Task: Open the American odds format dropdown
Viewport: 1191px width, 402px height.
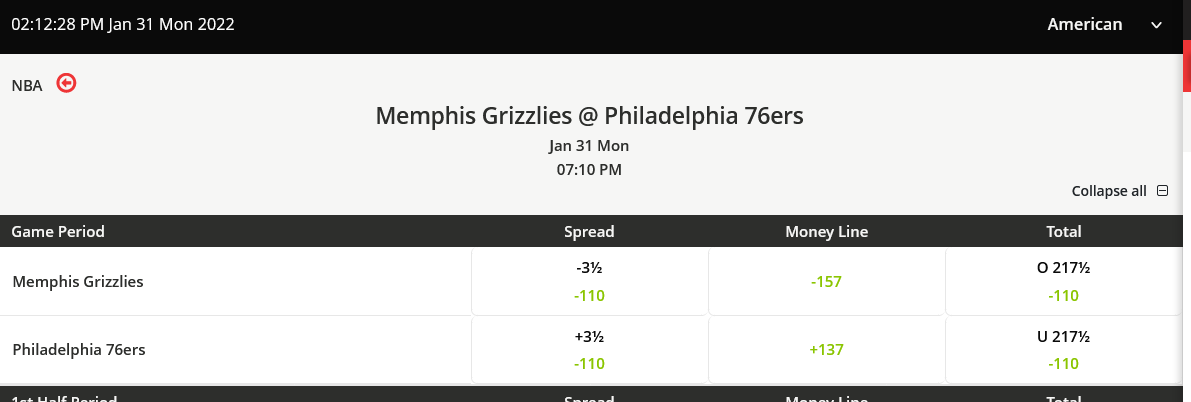Action: point(1104,25)
